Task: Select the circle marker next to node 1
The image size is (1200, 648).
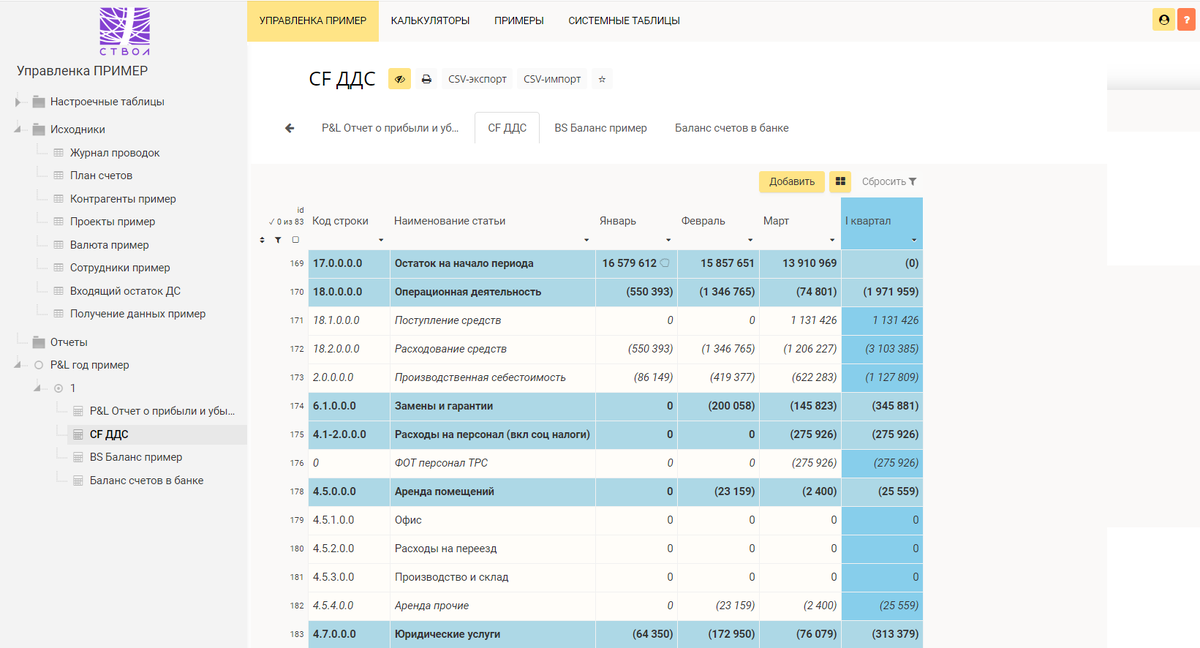Action: tap(58, 388)
